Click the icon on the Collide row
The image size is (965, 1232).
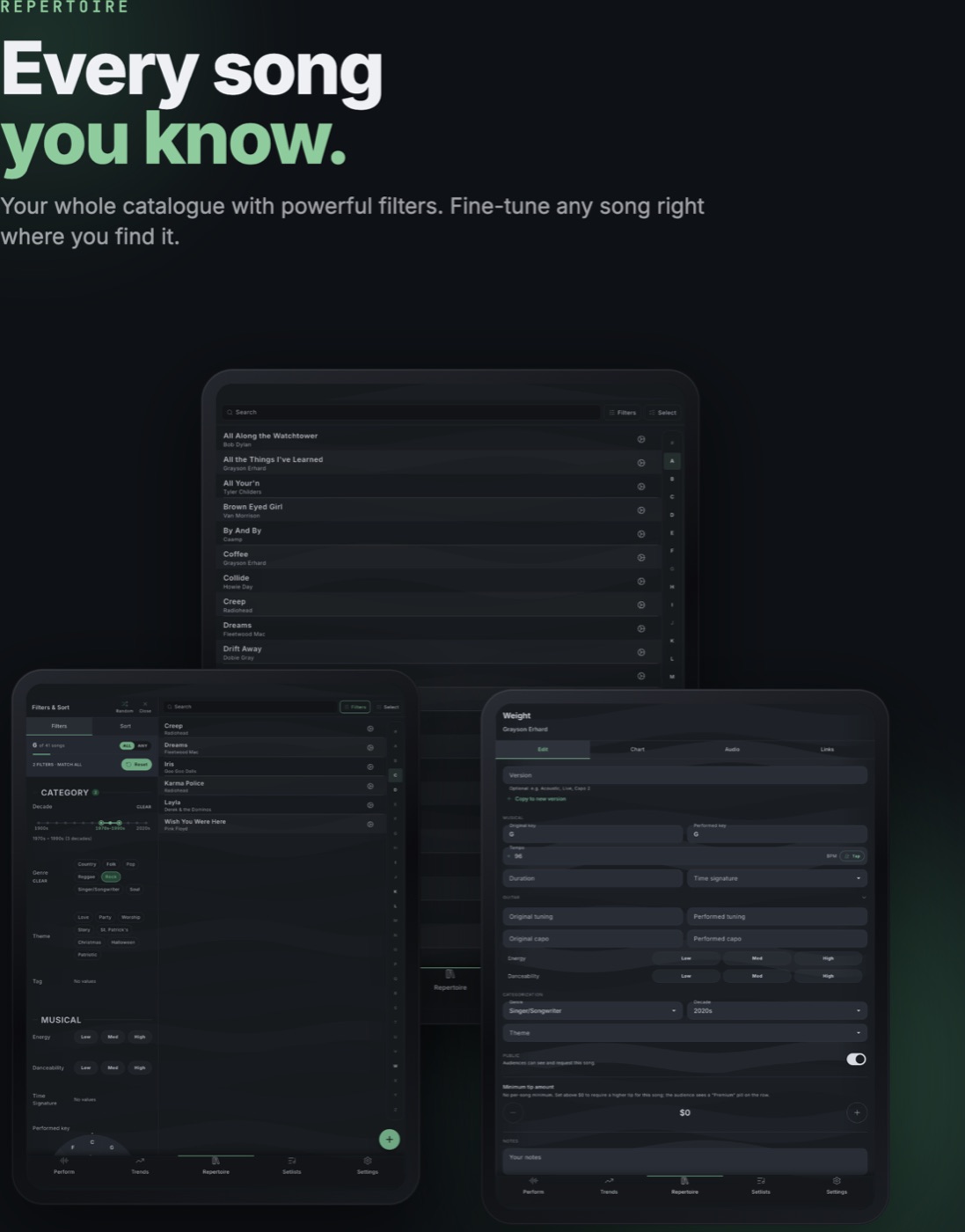[640, 582]
